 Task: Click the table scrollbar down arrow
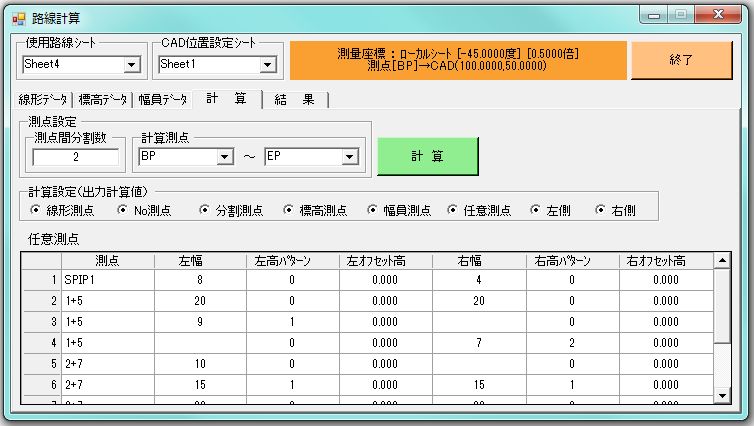tap(722, 396)
